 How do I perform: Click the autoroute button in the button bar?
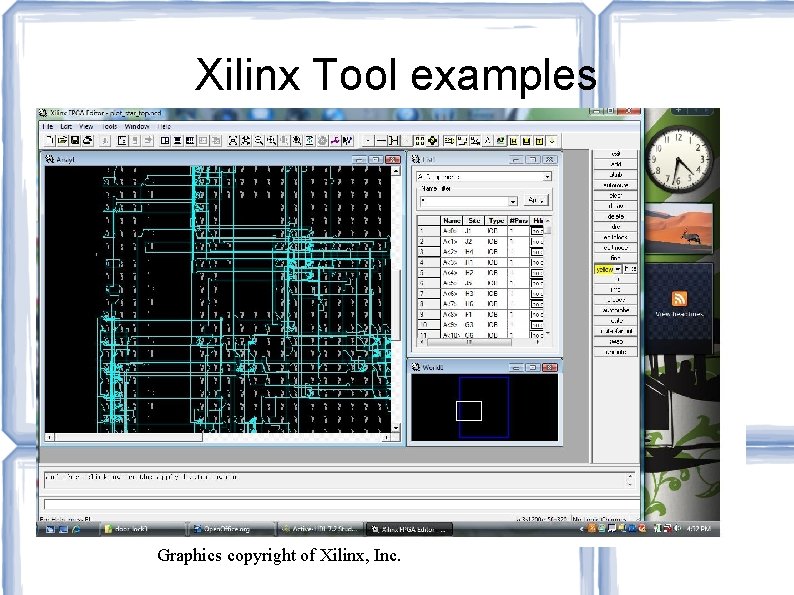[615, 185]
